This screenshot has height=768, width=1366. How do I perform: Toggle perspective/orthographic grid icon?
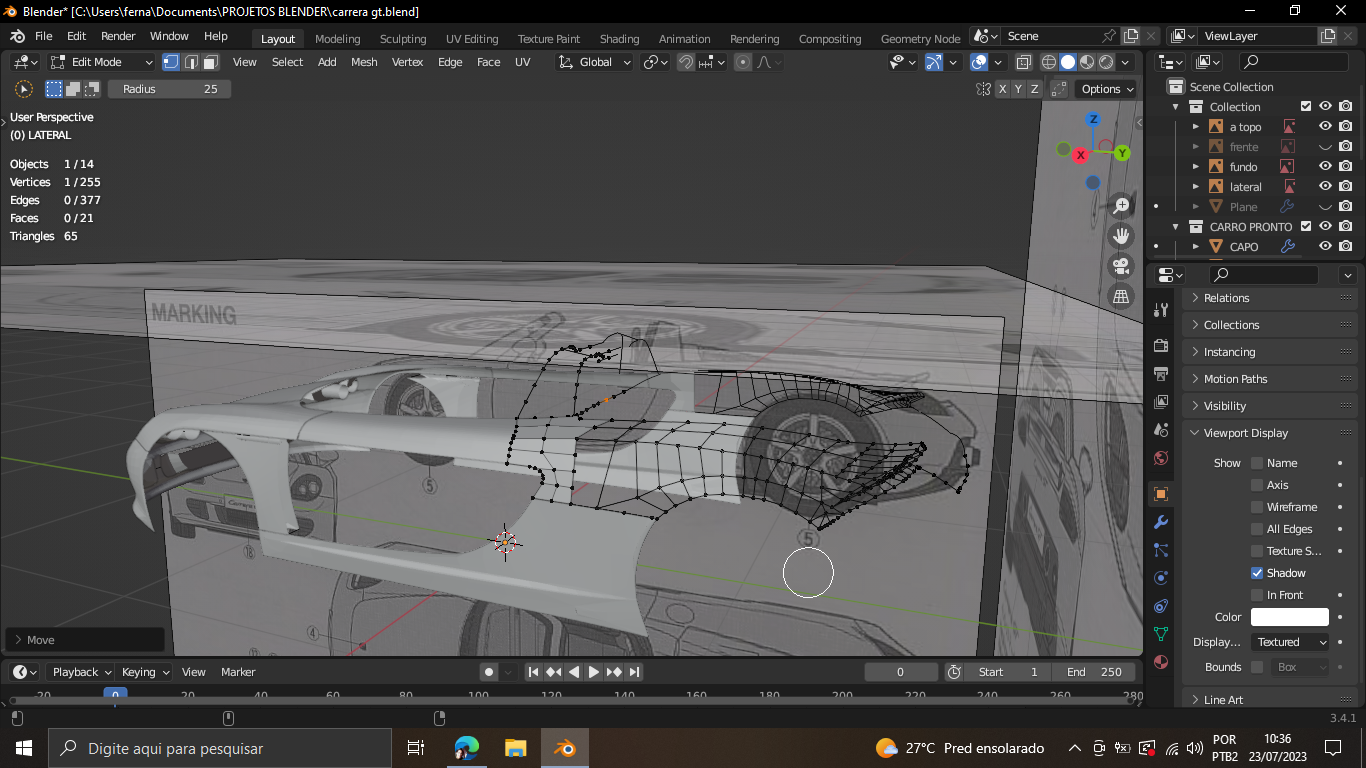click(1121, 296)
